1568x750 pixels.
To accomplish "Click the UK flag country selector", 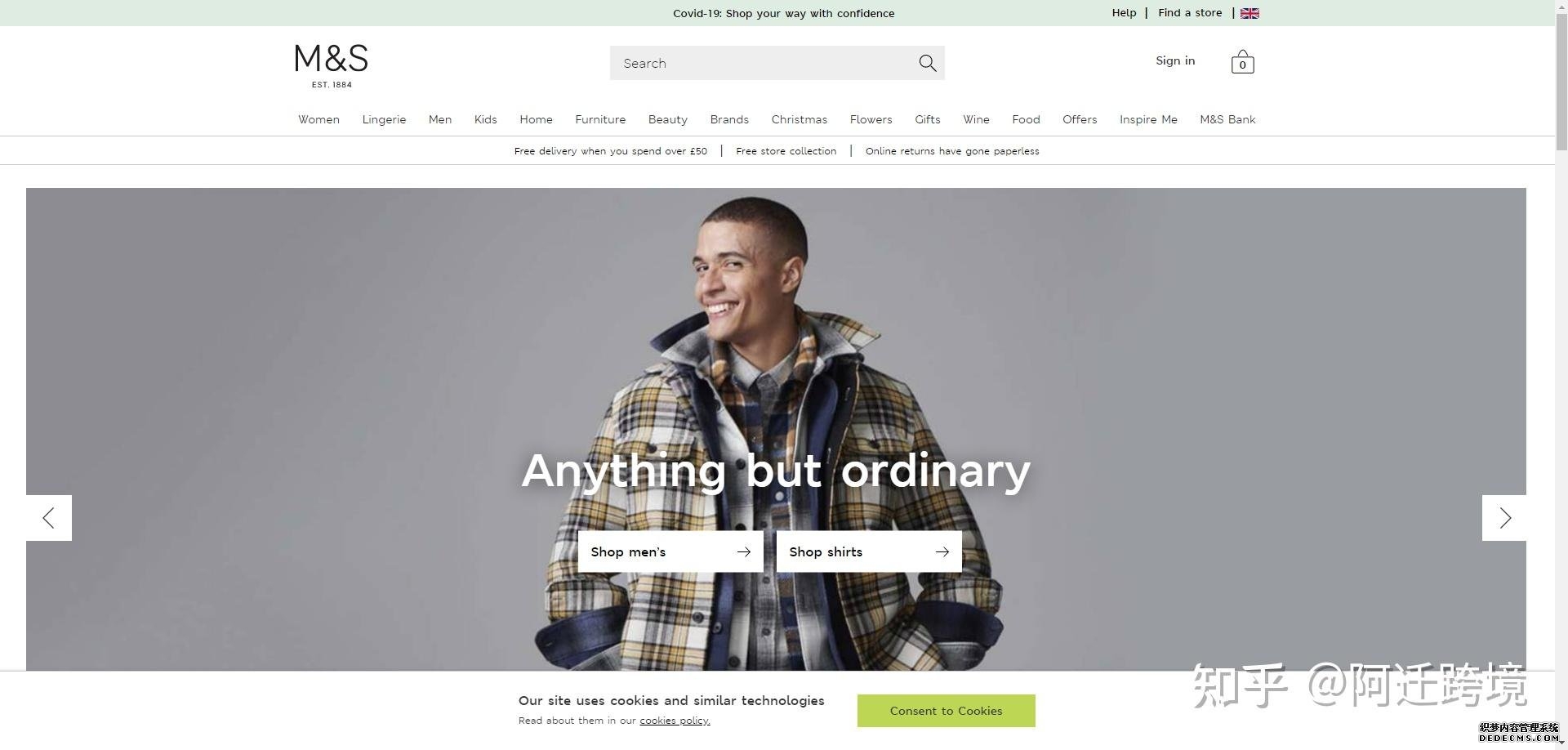I will 1249,13.
